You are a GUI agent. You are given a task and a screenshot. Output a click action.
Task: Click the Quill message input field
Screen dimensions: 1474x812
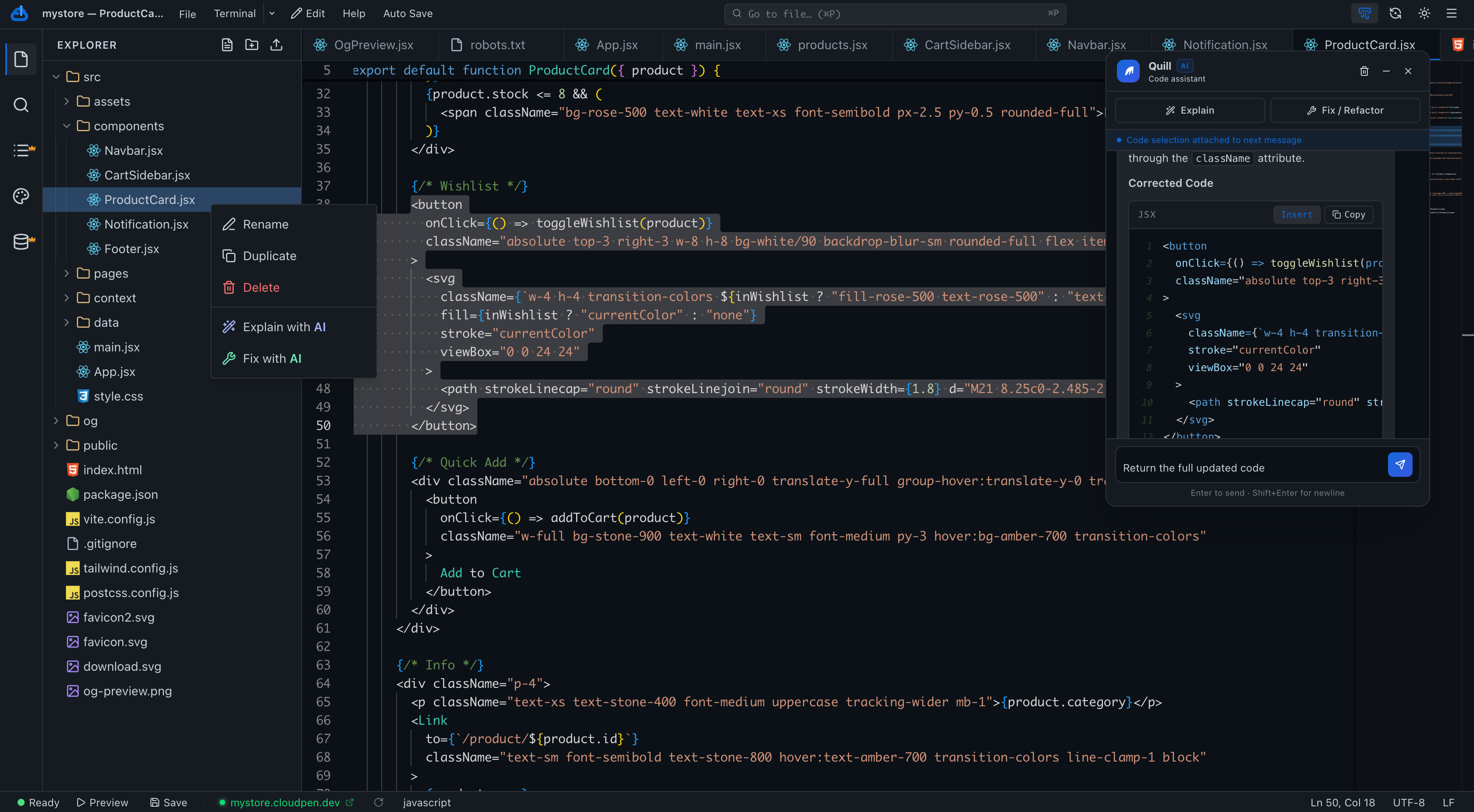coord(1252,468)
